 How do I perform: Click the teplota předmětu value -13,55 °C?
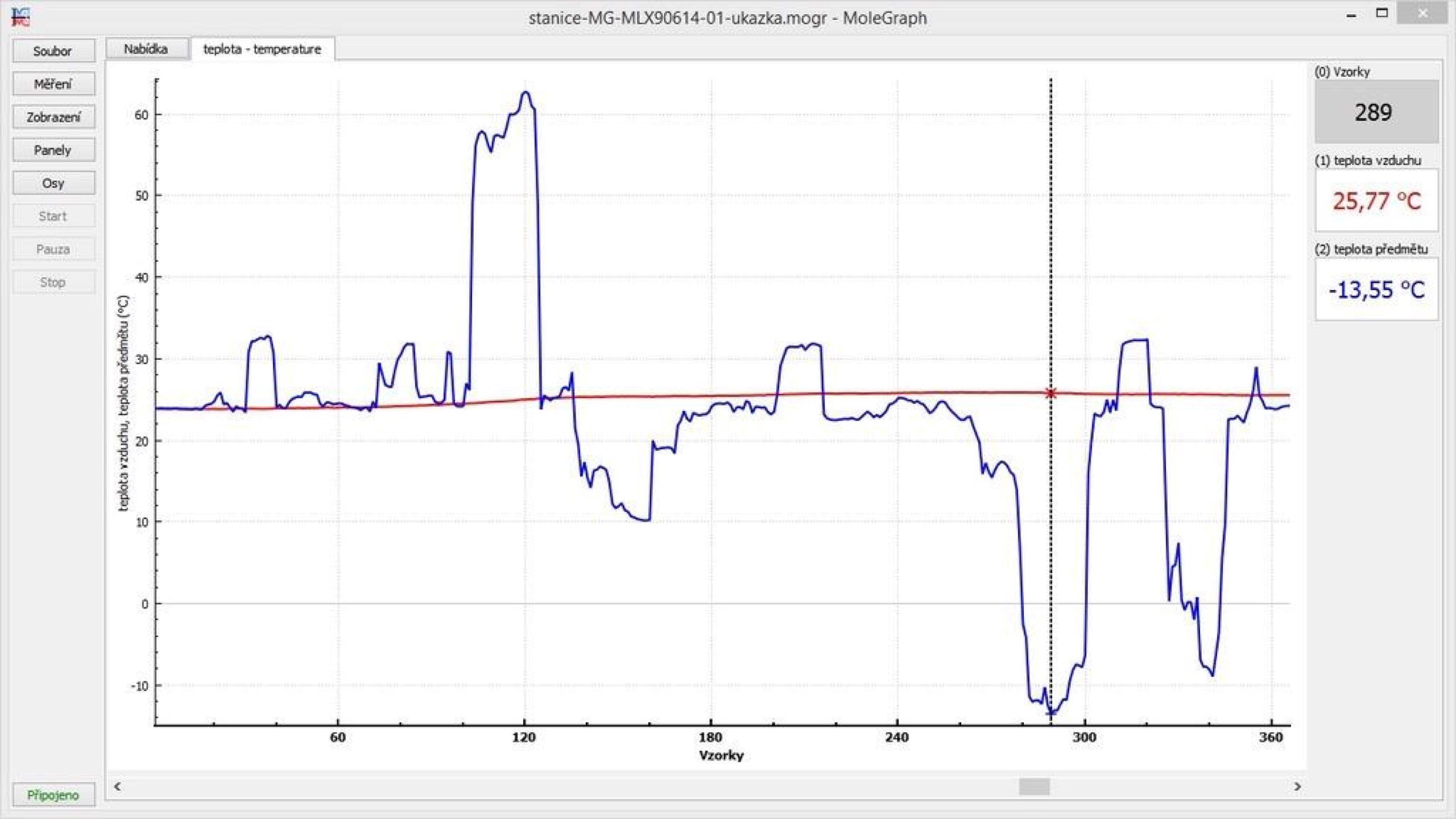tap(1376, 289)
